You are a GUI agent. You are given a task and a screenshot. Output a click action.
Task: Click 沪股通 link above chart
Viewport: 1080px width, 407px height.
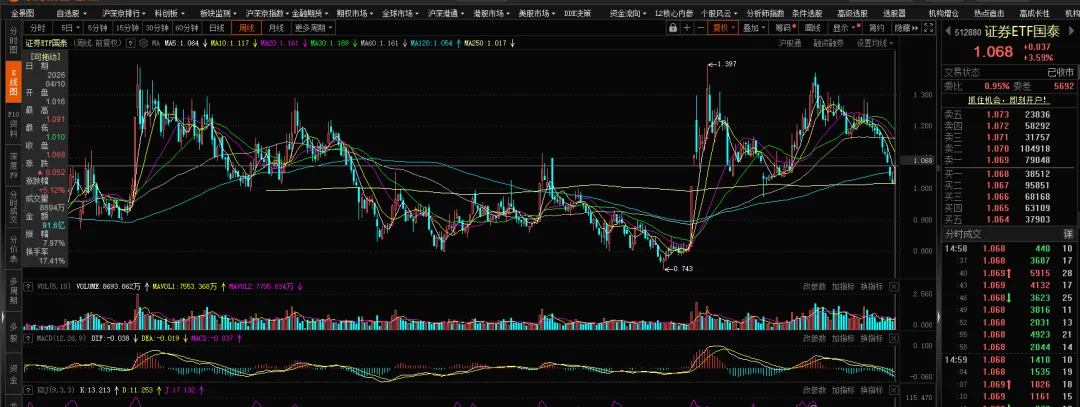790,43
